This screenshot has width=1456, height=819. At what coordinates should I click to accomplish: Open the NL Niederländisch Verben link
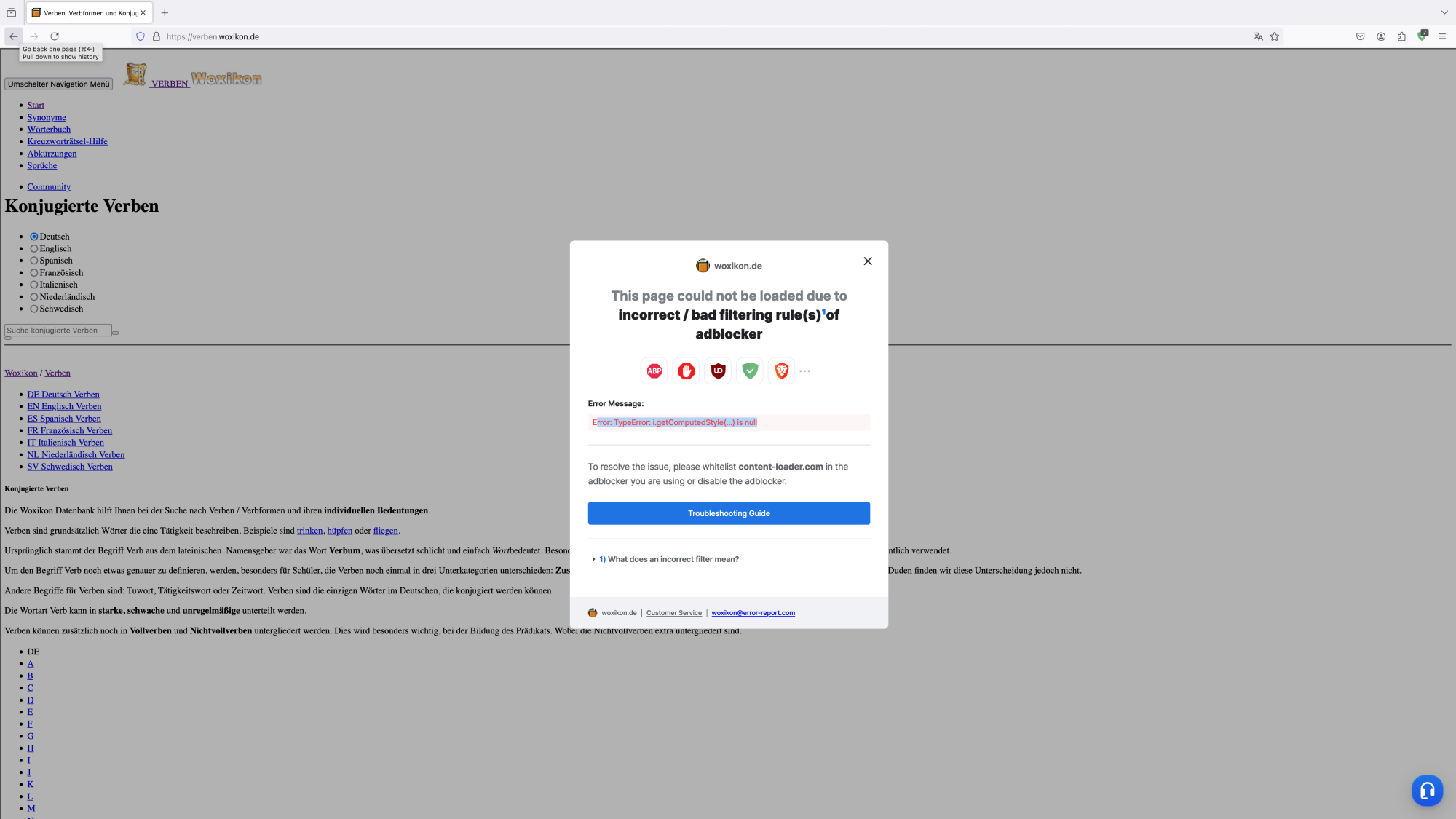[76, 455]
